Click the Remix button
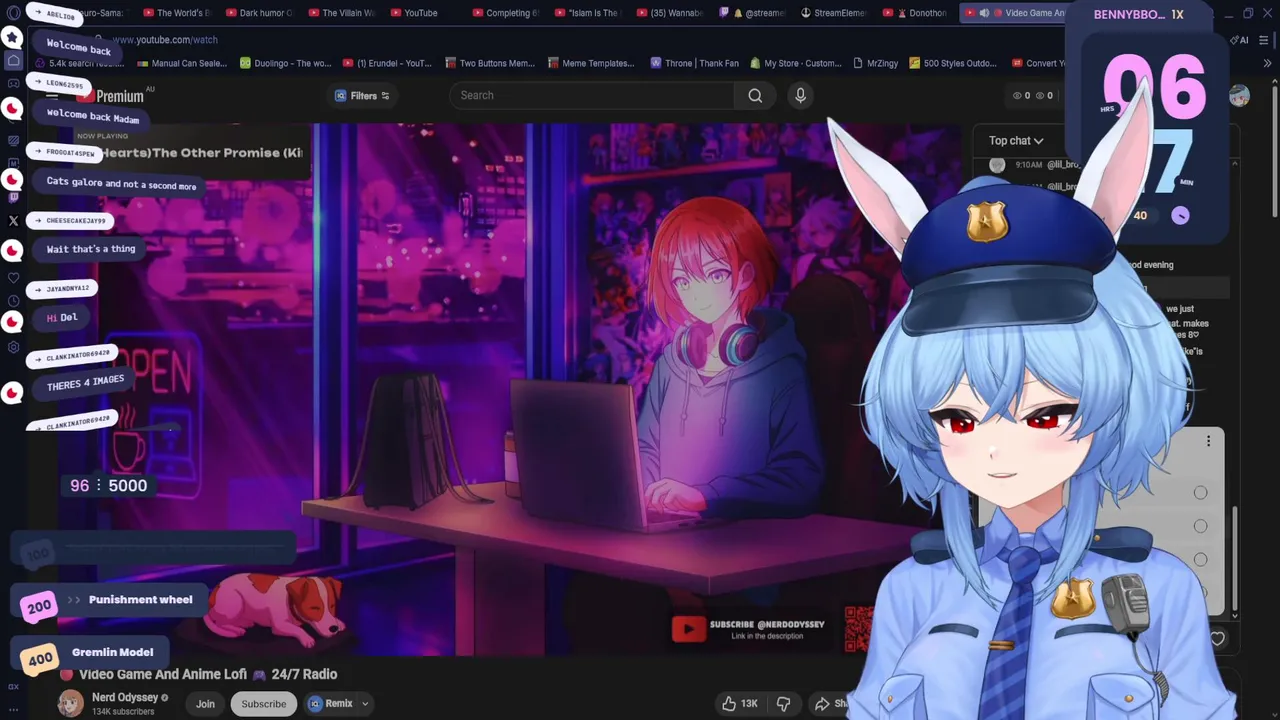 click(x=331, y=704)
